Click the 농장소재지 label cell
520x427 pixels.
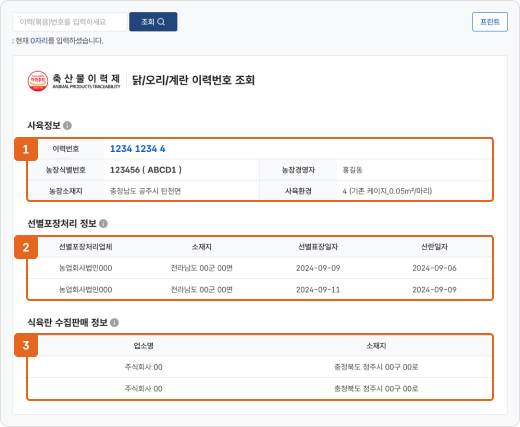tap(66, 191)
